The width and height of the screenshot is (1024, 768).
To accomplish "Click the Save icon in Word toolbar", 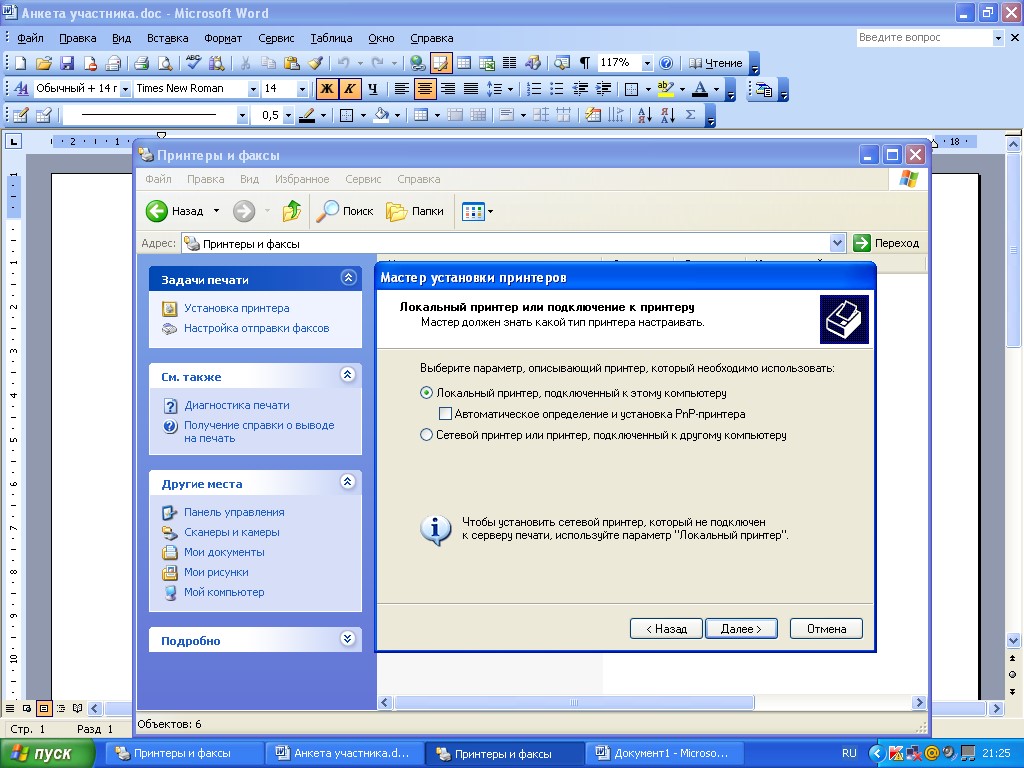I will click(x=67, y=63).
